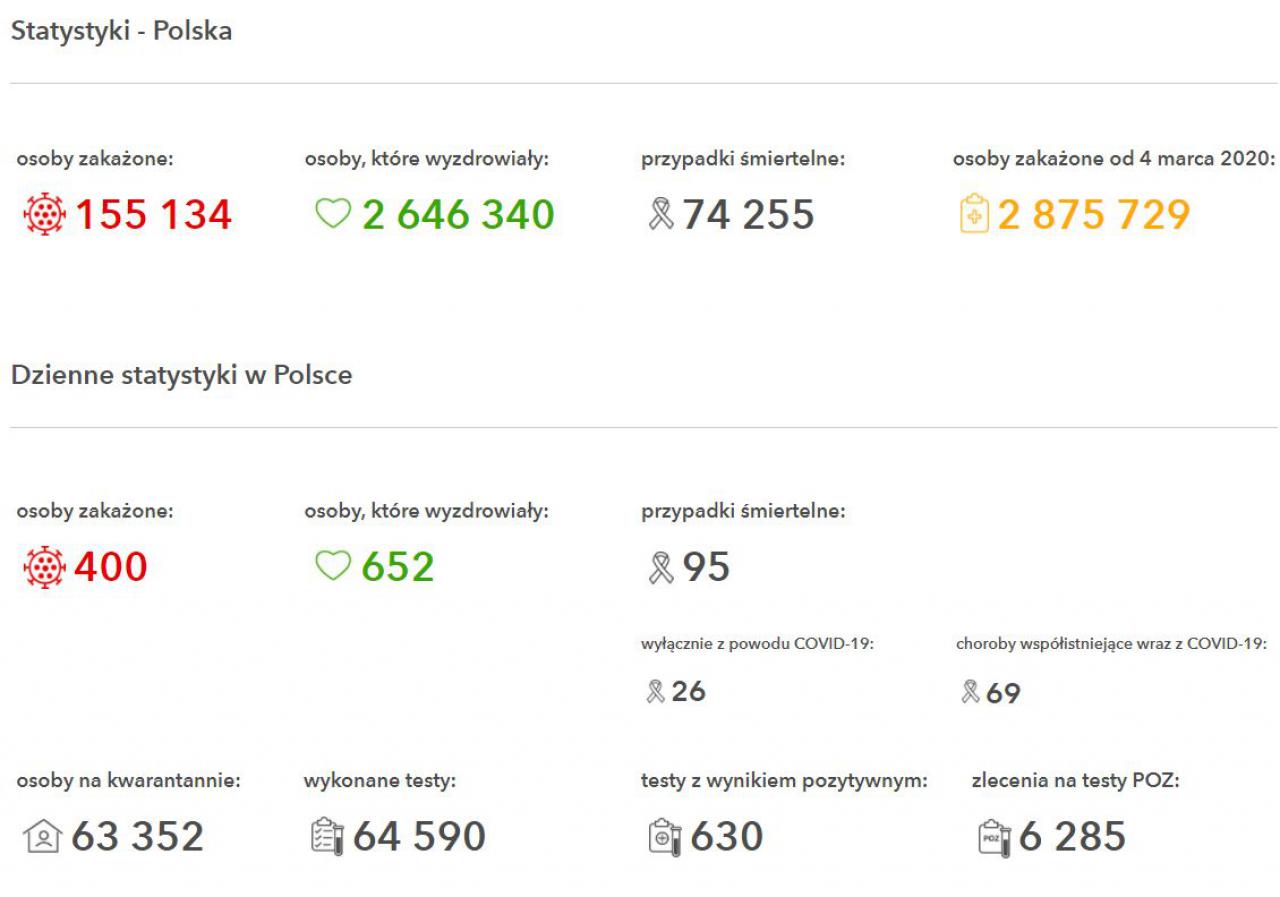Click the test clipboard icon beside 64 590
The image size is (1280, 897).
pyautogui.click(x=327, y=837)
